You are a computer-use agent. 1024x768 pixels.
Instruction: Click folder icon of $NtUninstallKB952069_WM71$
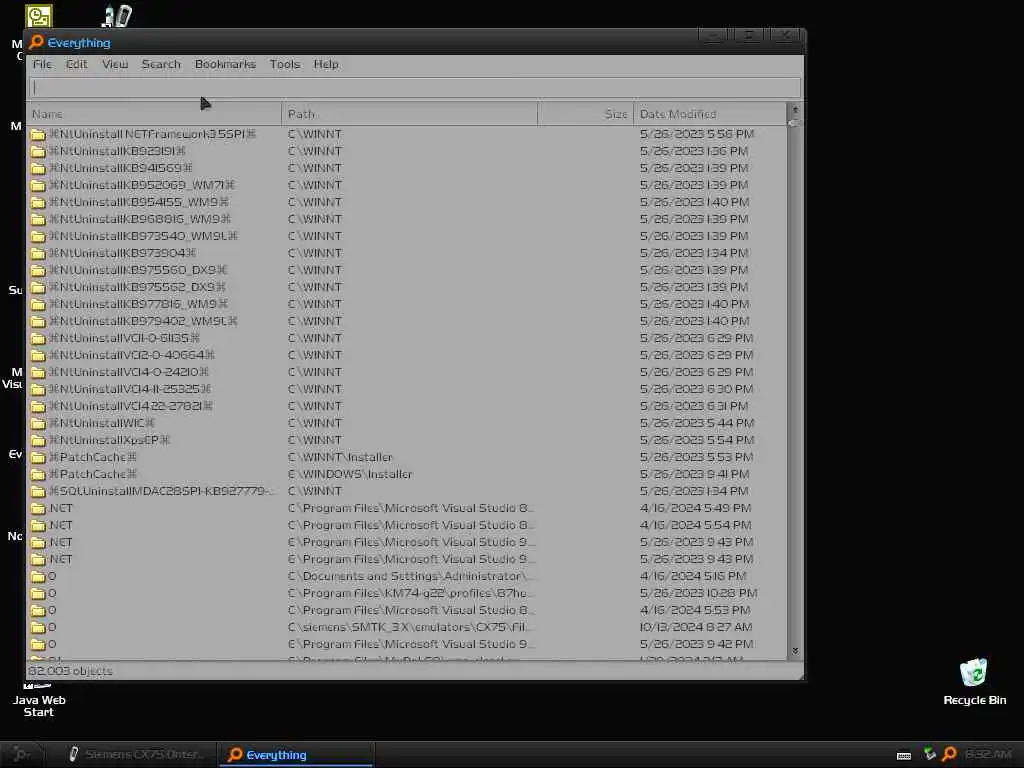pyautogui.click(x=38, y=185)
